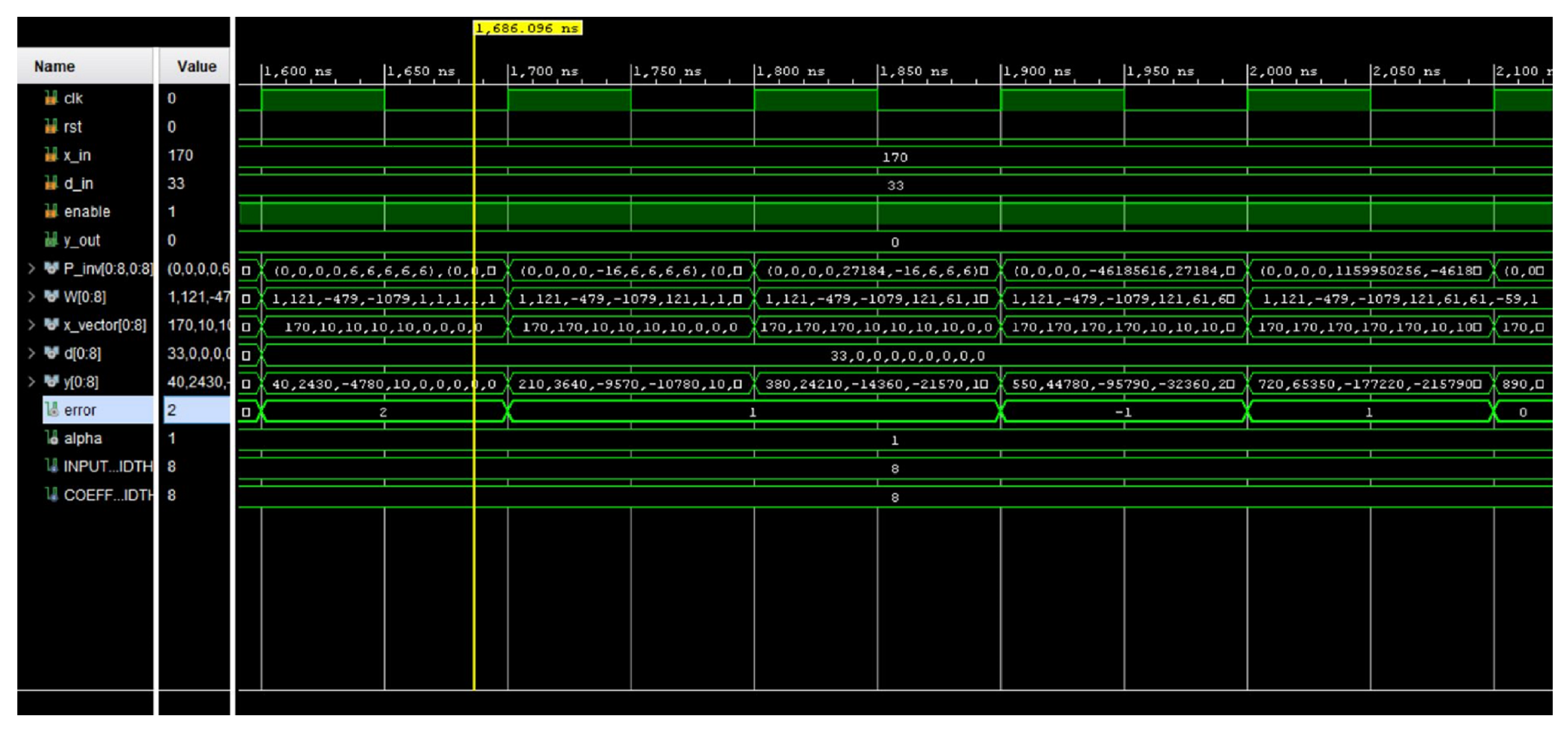The image size is (1568, 729).
Task: Expand the W[0:8] bus
Action: point(32,297)
